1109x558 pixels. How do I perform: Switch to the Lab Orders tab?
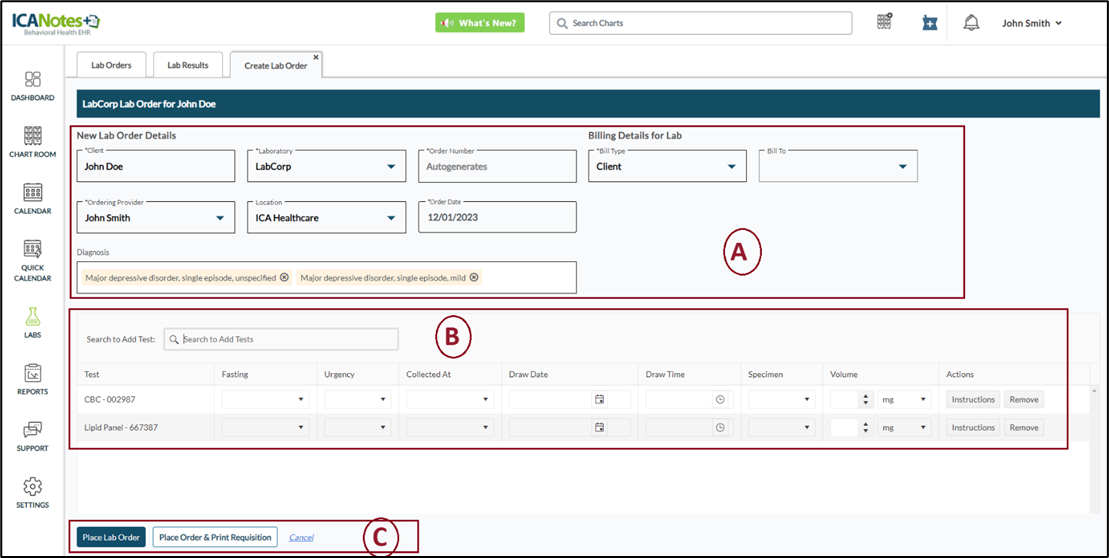coord(111,65)
